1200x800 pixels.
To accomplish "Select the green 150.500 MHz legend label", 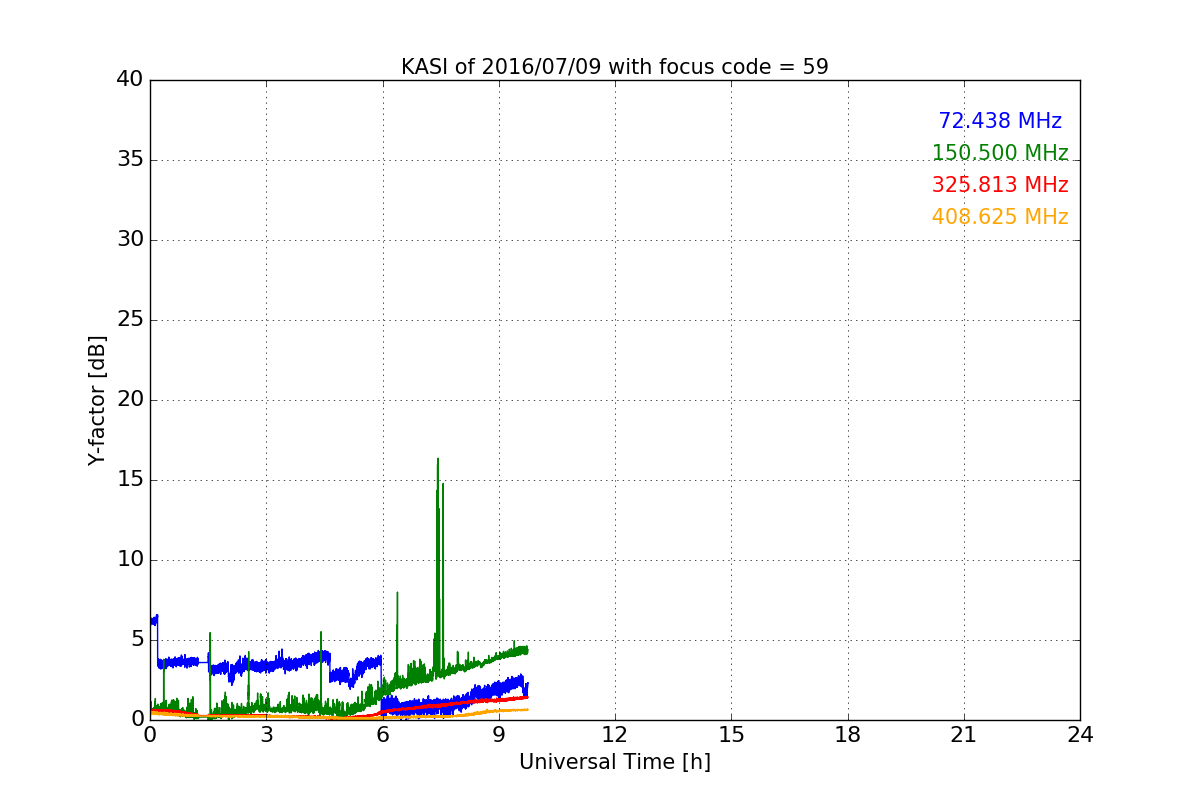I will (1000, 153).
